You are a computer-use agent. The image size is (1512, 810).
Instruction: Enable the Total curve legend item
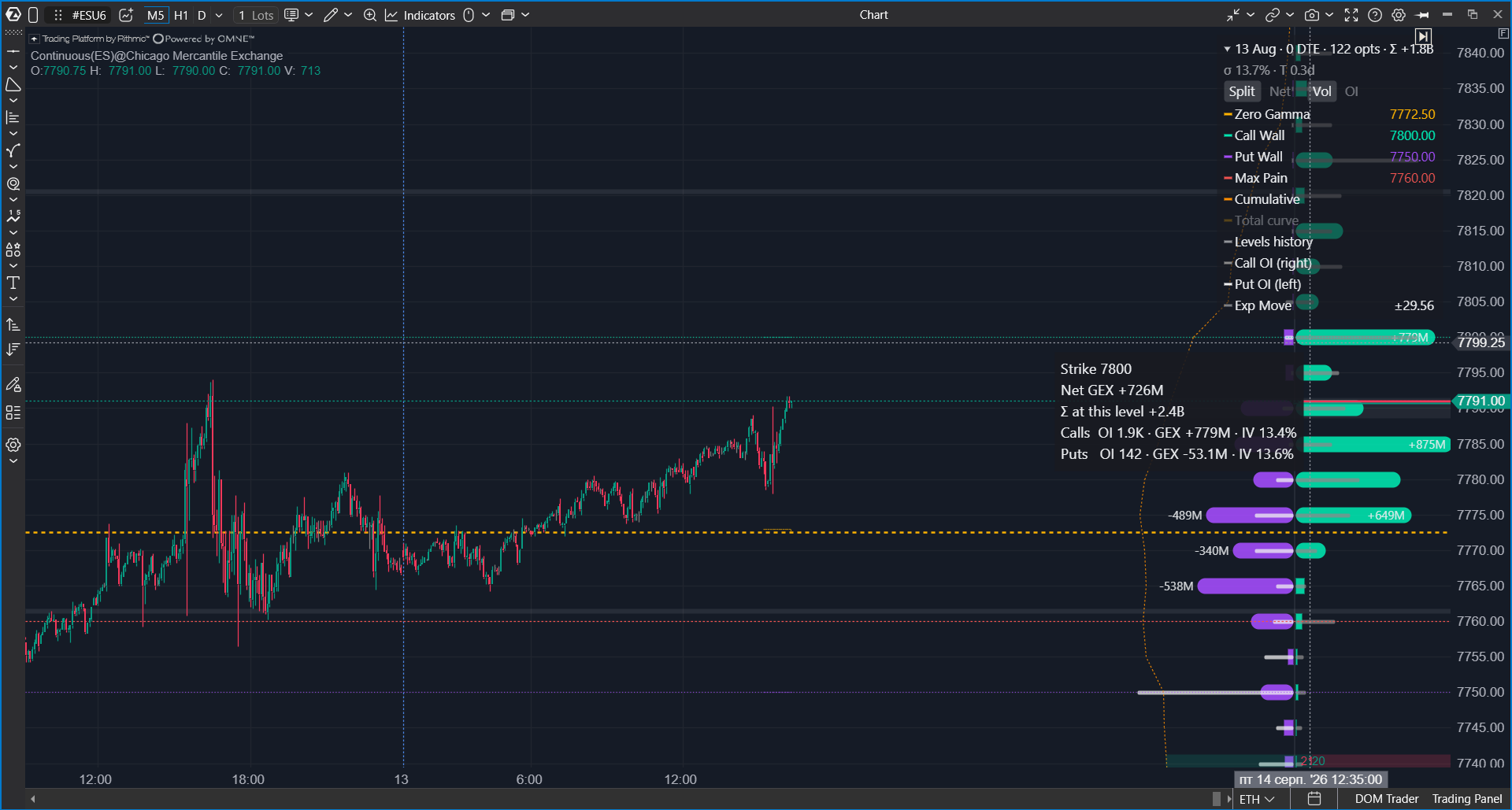click(x=1262, y=220)
